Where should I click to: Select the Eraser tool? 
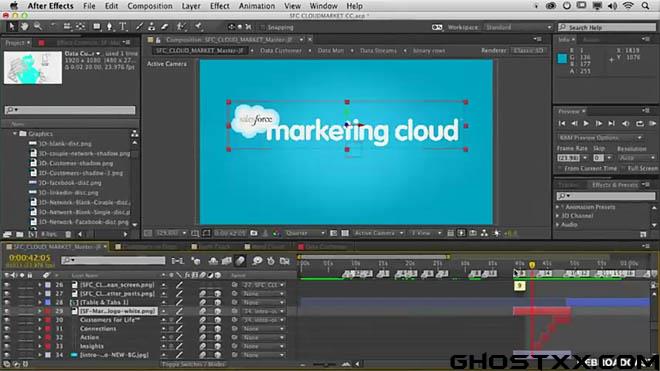[165, 27]
